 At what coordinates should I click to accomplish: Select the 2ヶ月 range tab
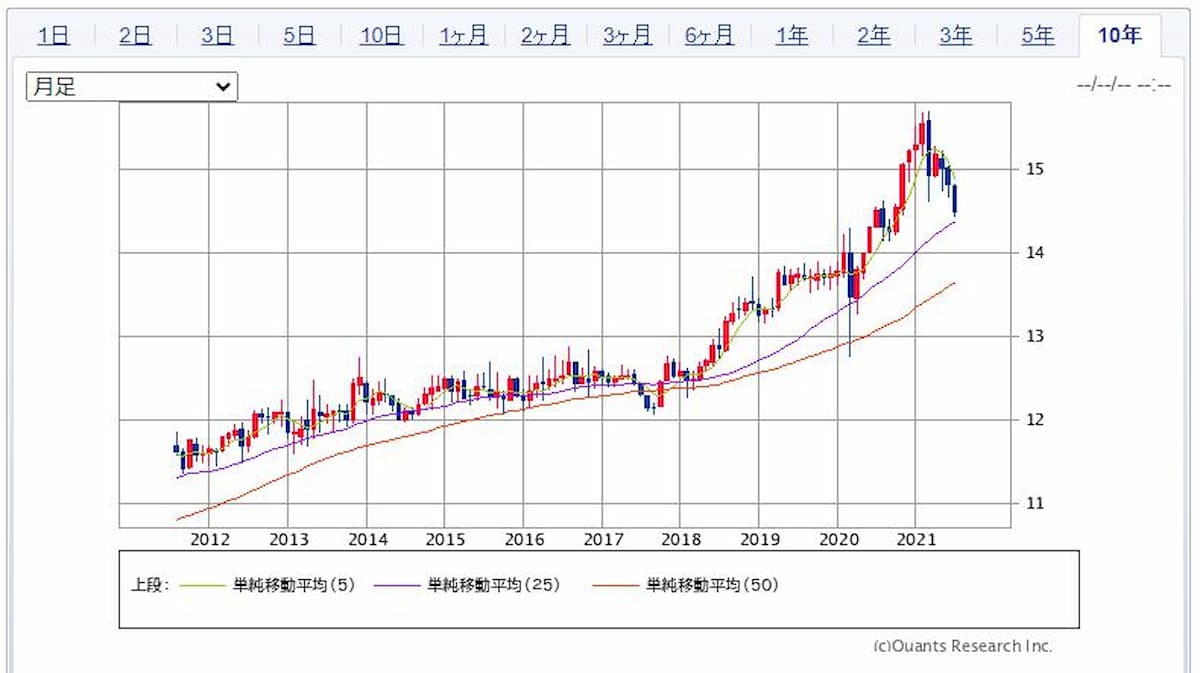[545, 36]
